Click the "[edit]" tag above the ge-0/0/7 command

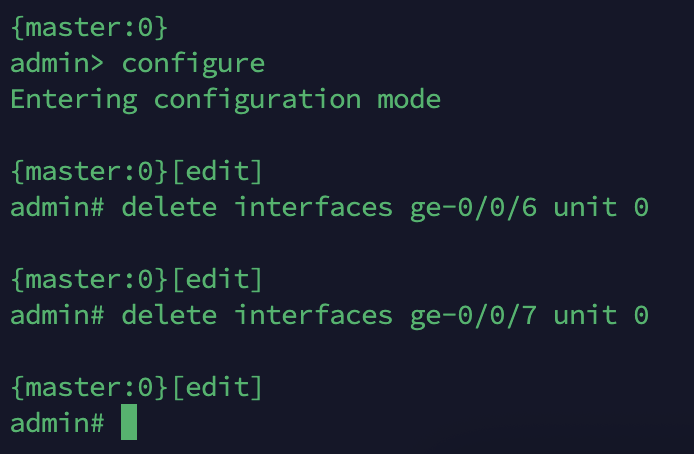click(217, 280)
